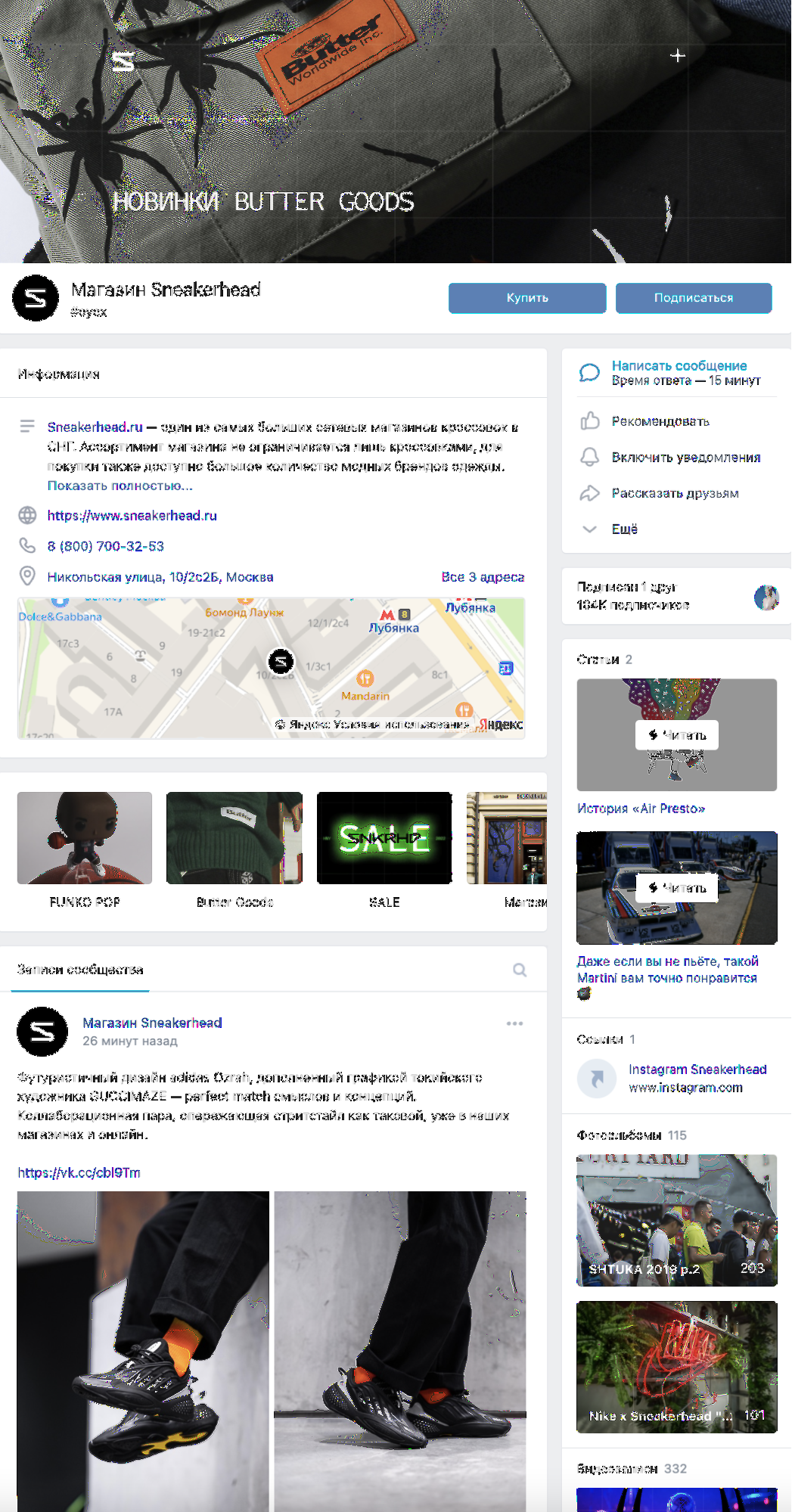Click the message bubble icon
The image size is (792, 1512).
[589, 372]
